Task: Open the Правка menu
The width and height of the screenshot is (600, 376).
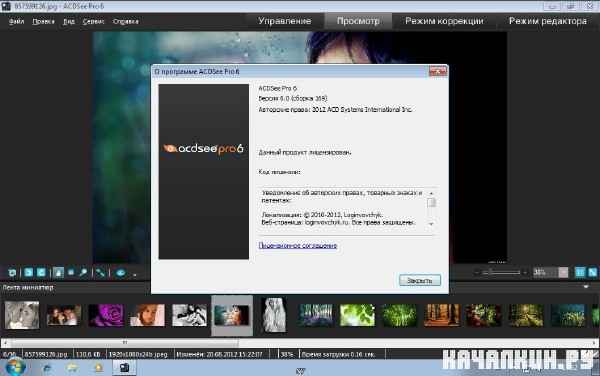Action: pos(43,21)
